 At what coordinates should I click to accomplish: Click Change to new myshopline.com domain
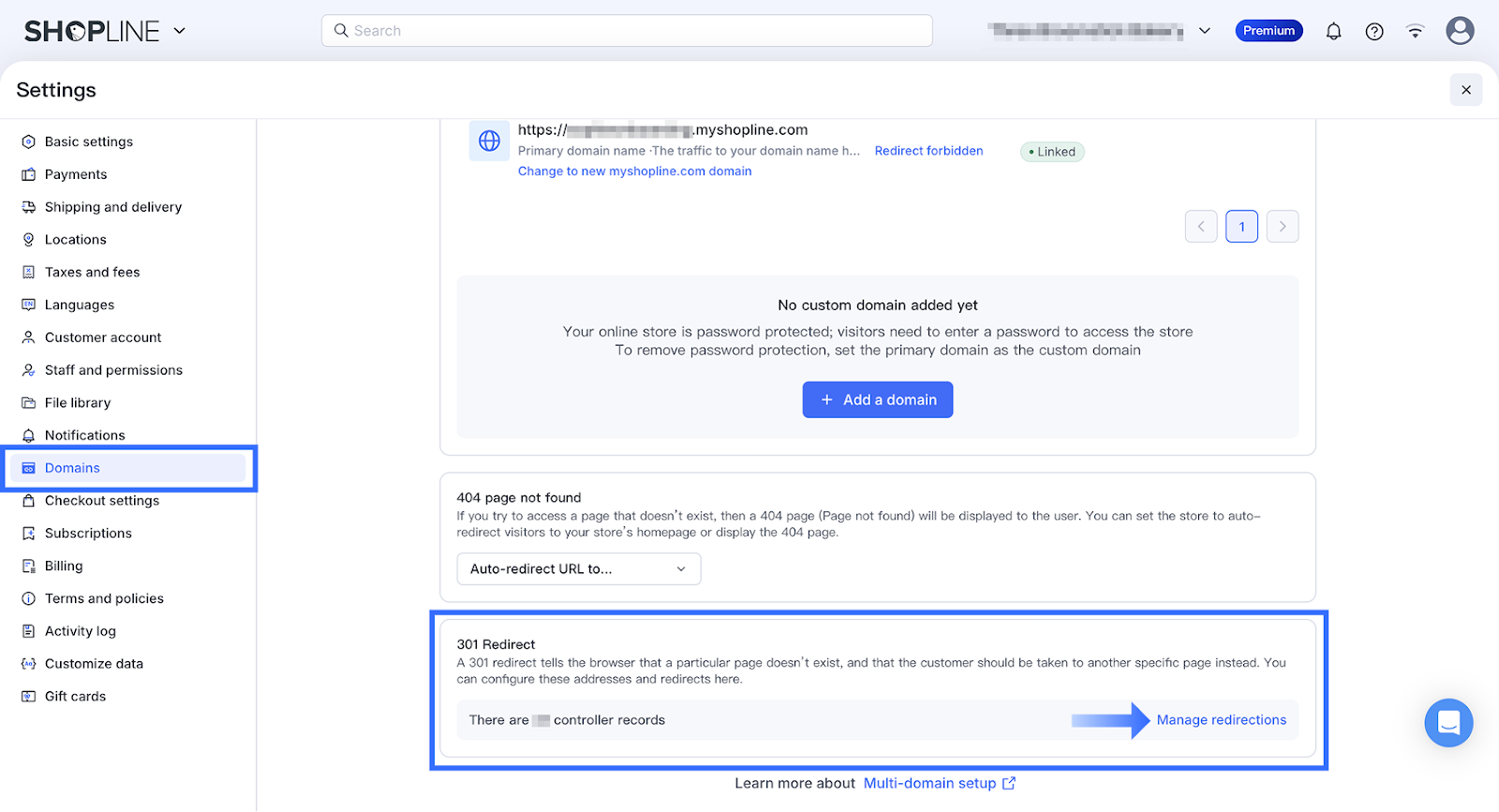coord(634,171)
